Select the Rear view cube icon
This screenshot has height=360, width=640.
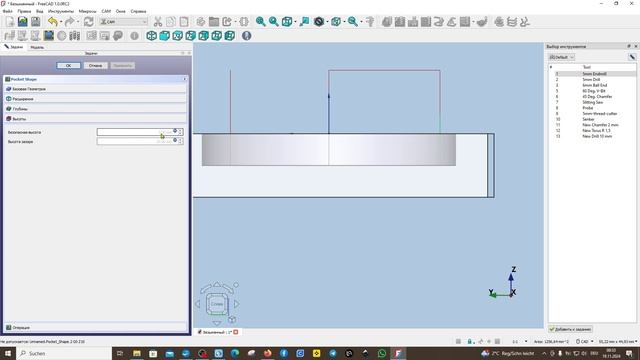204,36
